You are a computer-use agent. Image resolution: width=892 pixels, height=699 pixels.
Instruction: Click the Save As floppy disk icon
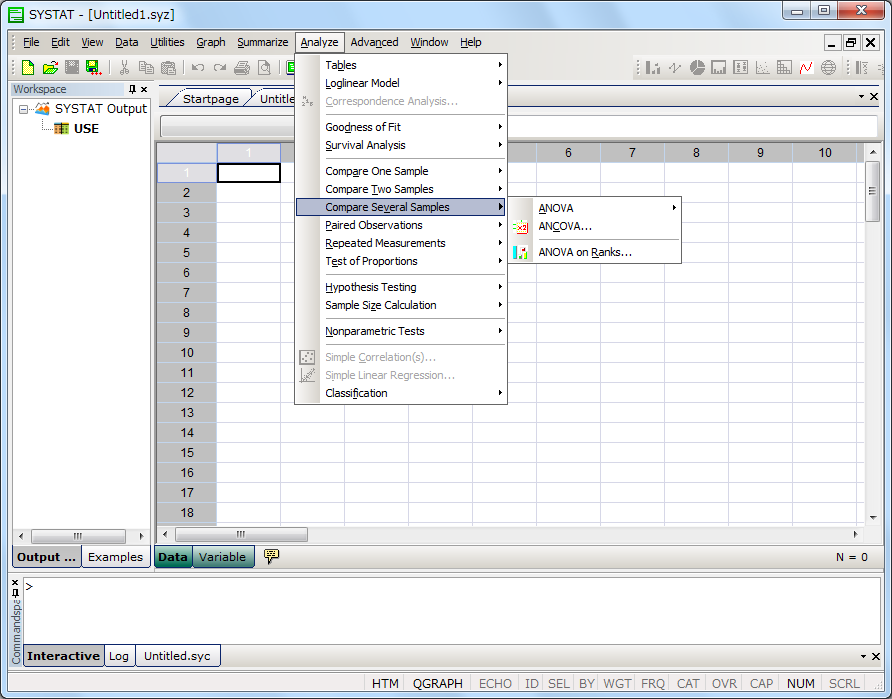point(93,68)
